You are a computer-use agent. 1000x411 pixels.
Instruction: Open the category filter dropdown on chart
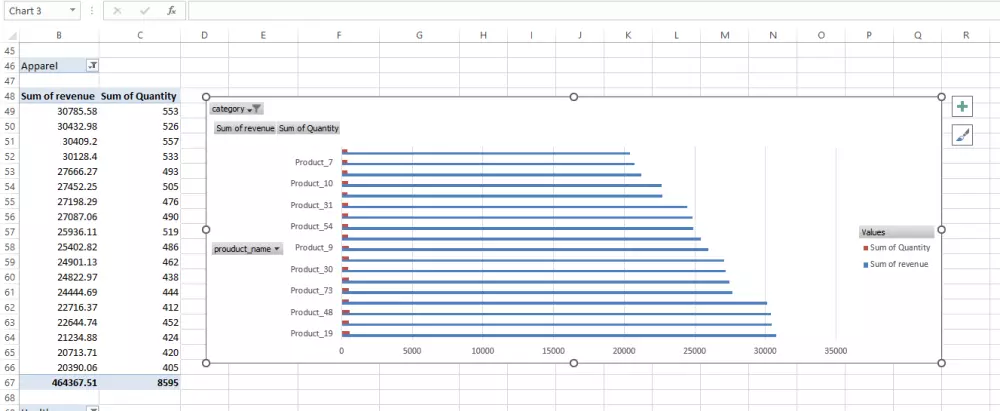pyautogui.click(x=253, y=109)
